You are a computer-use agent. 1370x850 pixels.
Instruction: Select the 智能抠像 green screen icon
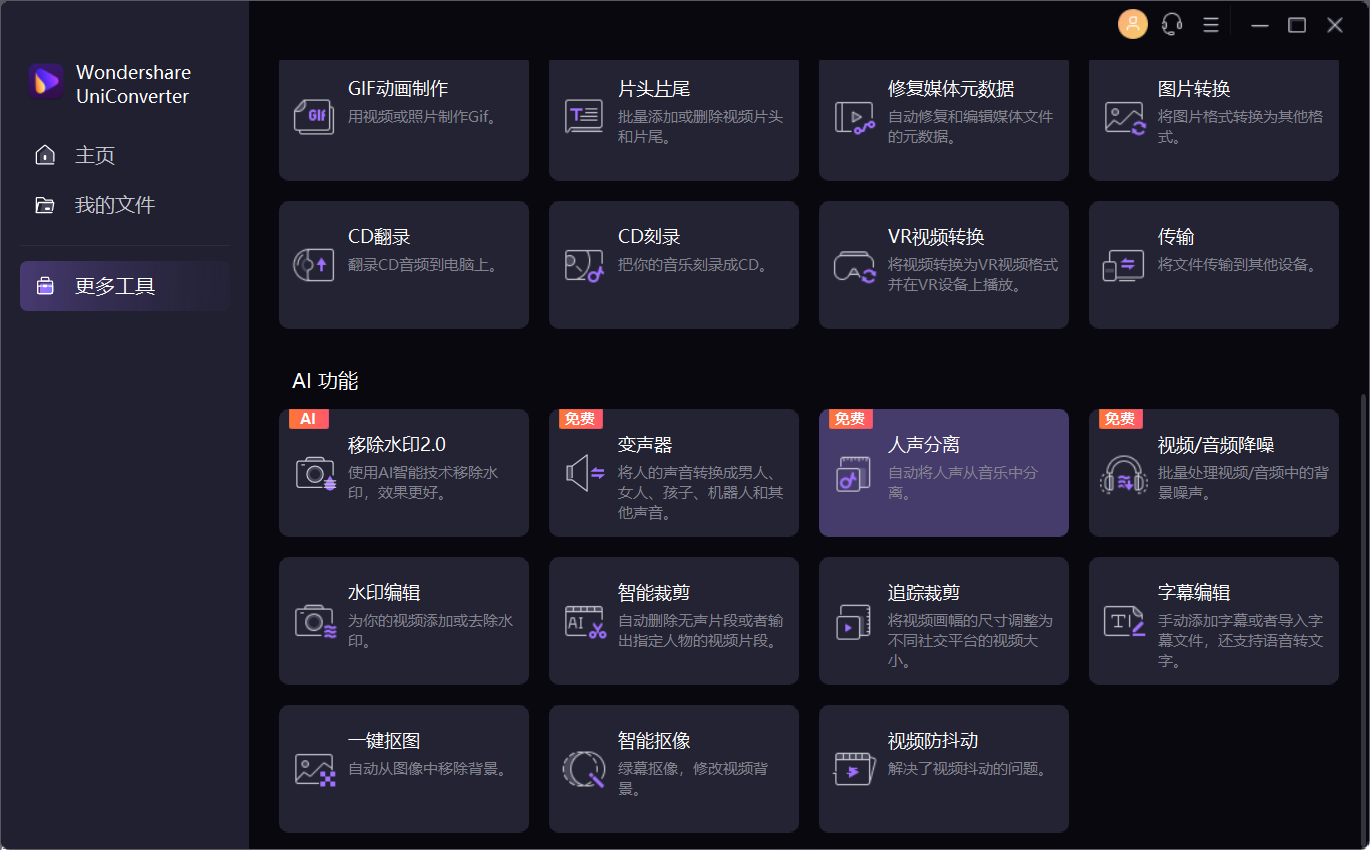tap(585, 768)
